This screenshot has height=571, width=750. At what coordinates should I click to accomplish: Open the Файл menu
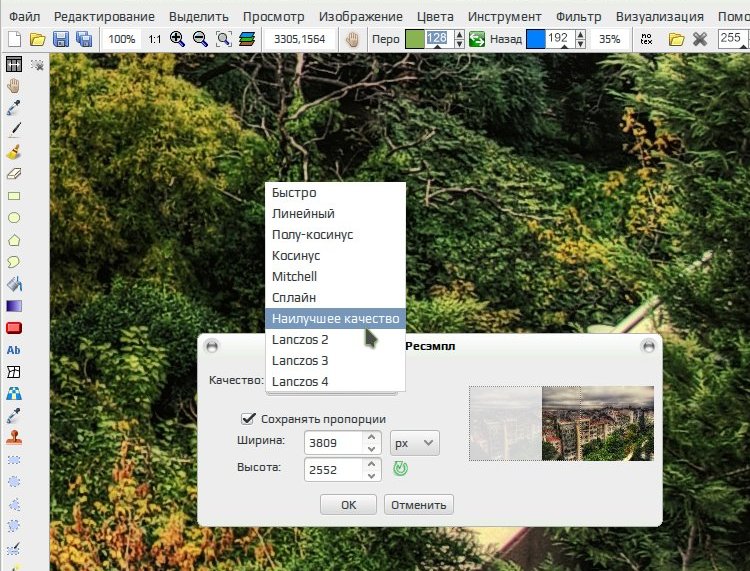pos(24,16)
